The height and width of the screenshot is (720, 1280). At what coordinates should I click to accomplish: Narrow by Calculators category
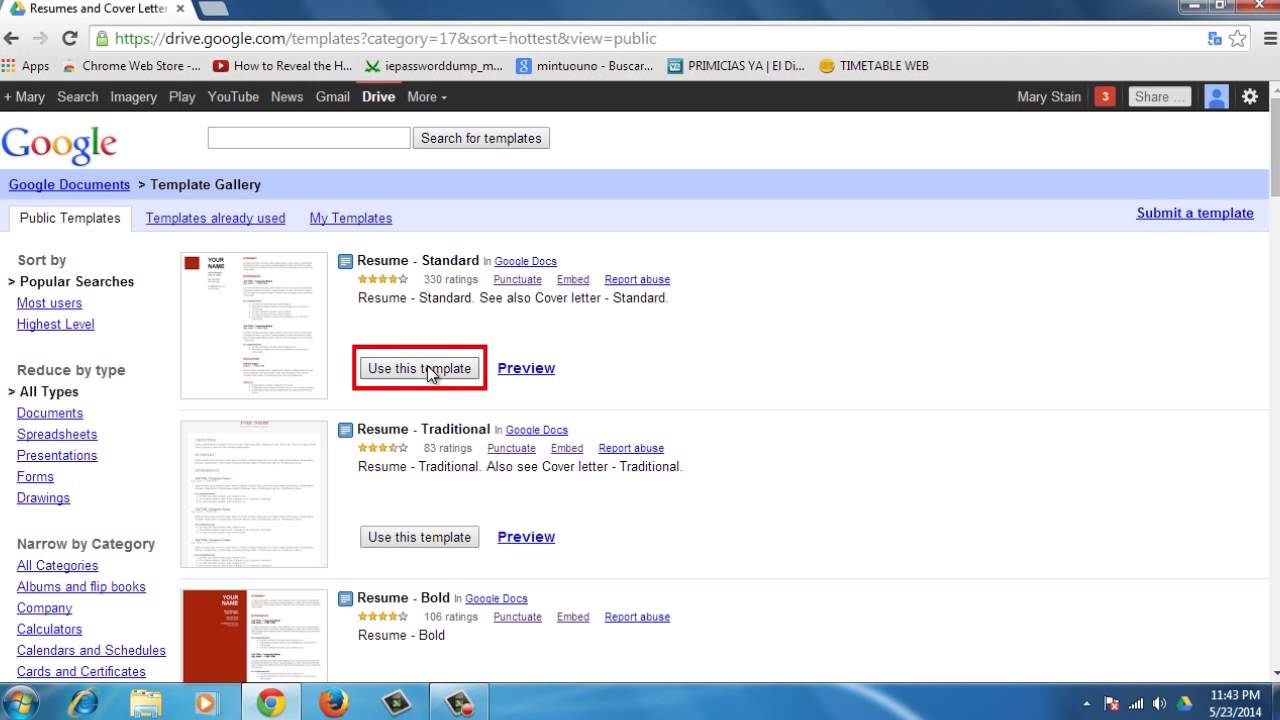click(49, 629)
